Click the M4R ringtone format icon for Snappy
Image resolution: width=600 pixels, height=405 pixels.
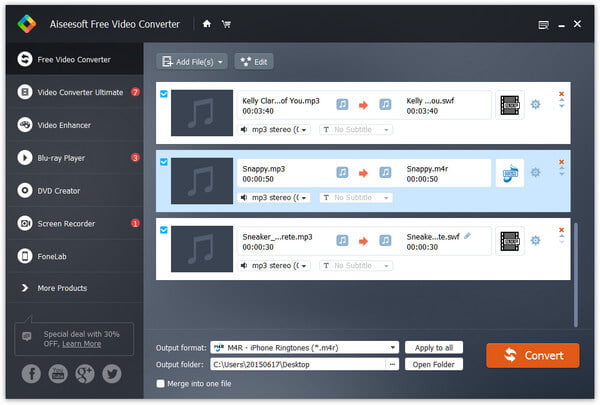510,173
